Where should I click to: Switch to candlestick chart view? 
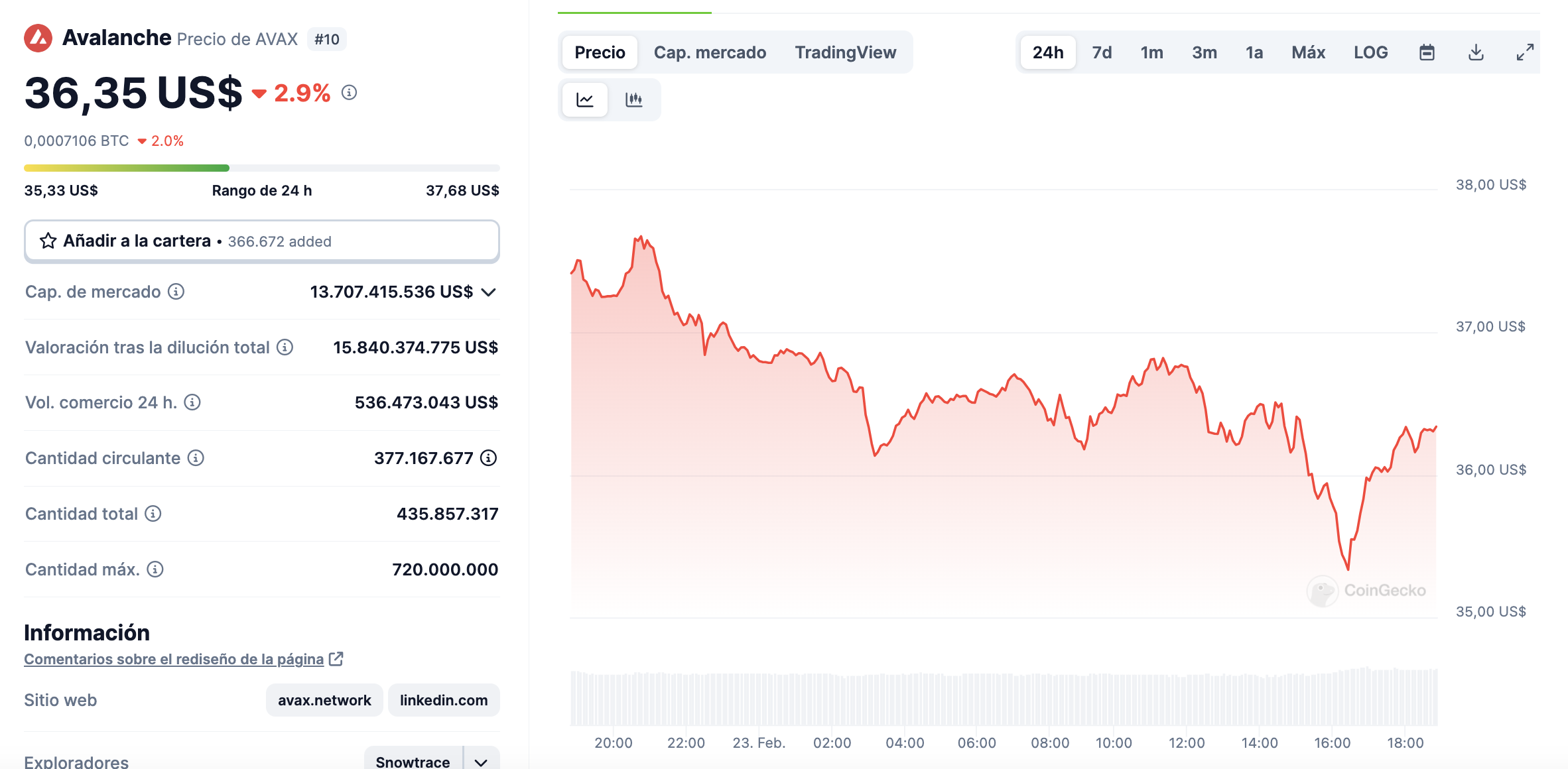[634, 100]
